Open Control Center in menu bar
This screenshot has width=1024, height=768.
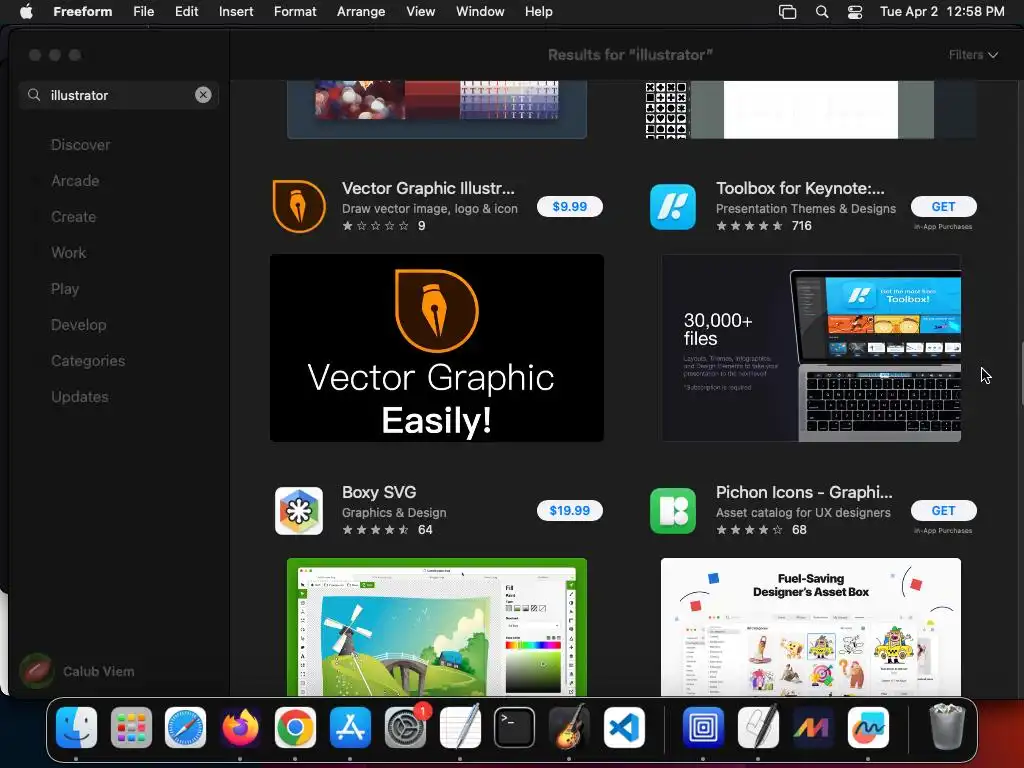[855, 12]
